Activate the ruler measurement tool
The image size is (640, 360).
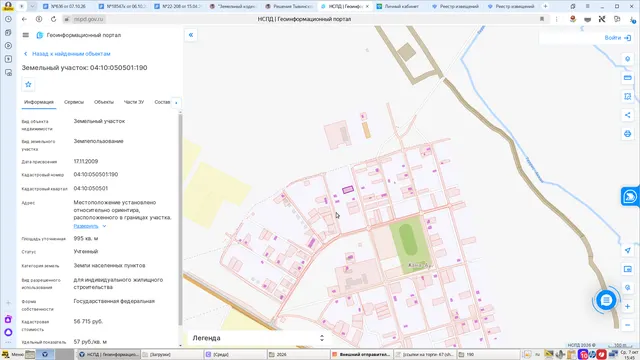(628, 78)
